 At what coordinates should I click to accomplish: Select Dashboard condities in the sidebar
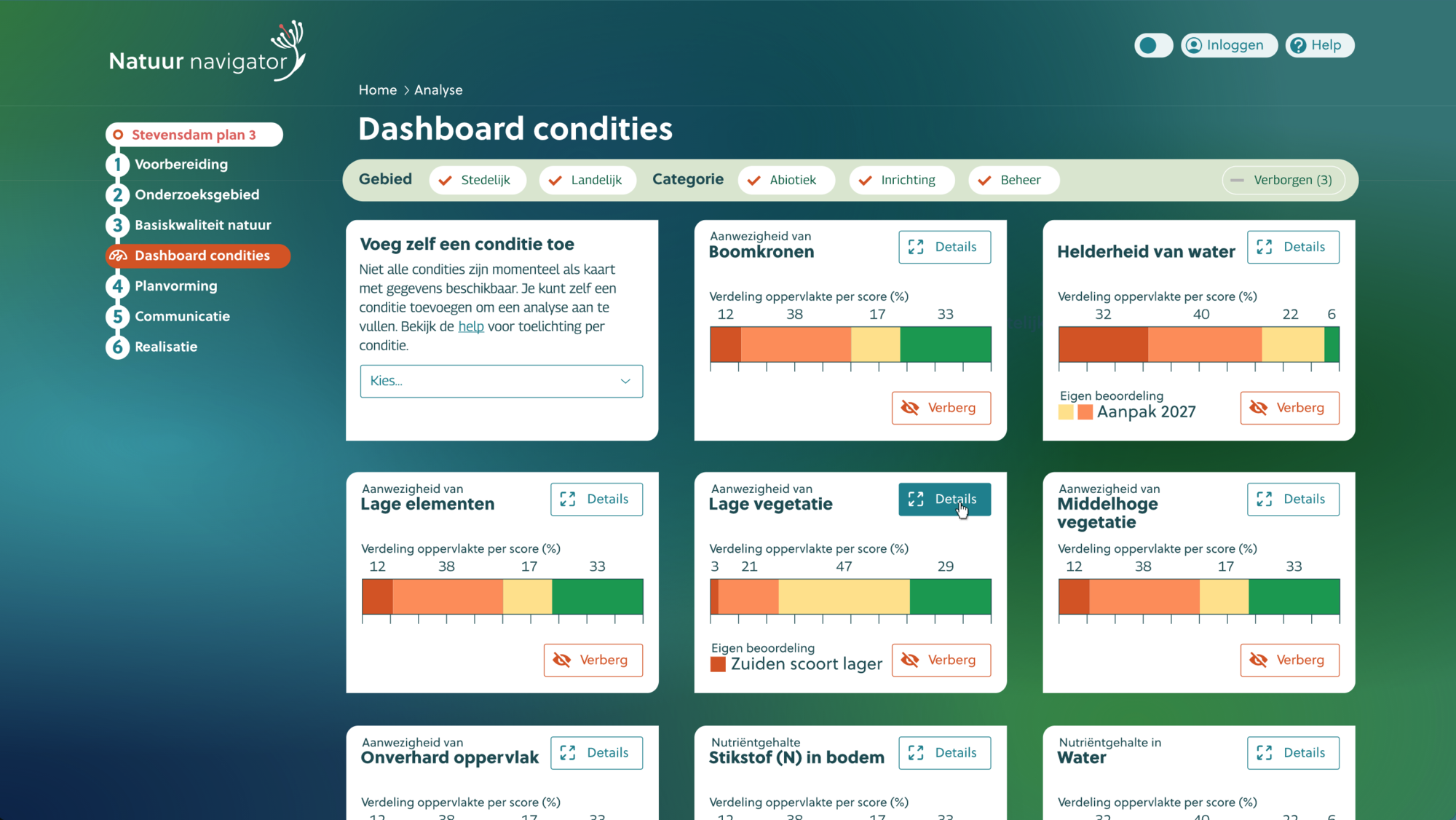coord(198,256)
